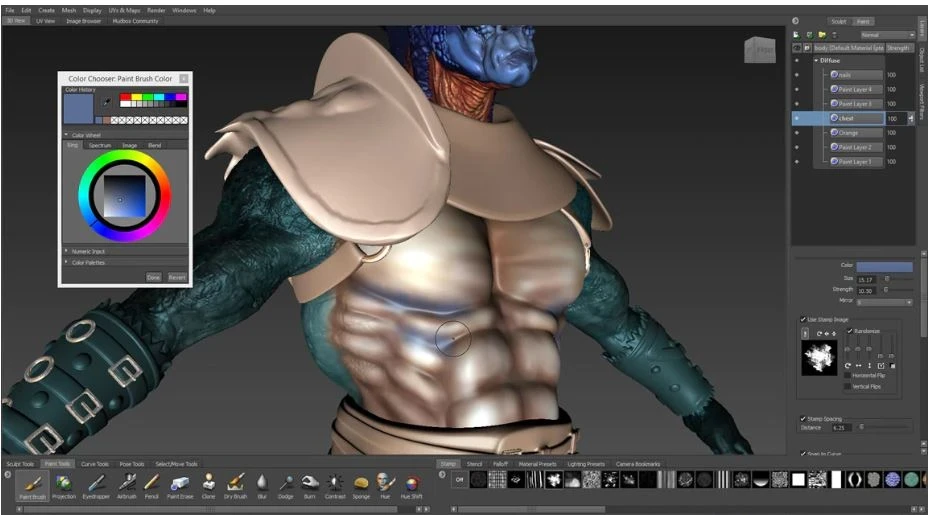Hide the chest layer
Image resolution: width=932 pixels, height=515 pixels.
[797, 118]
